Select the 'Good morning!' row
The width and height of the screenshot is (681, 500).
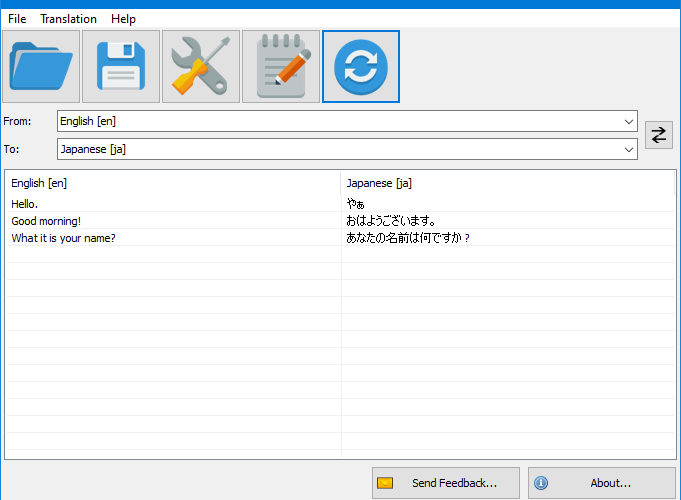(340, 221)
